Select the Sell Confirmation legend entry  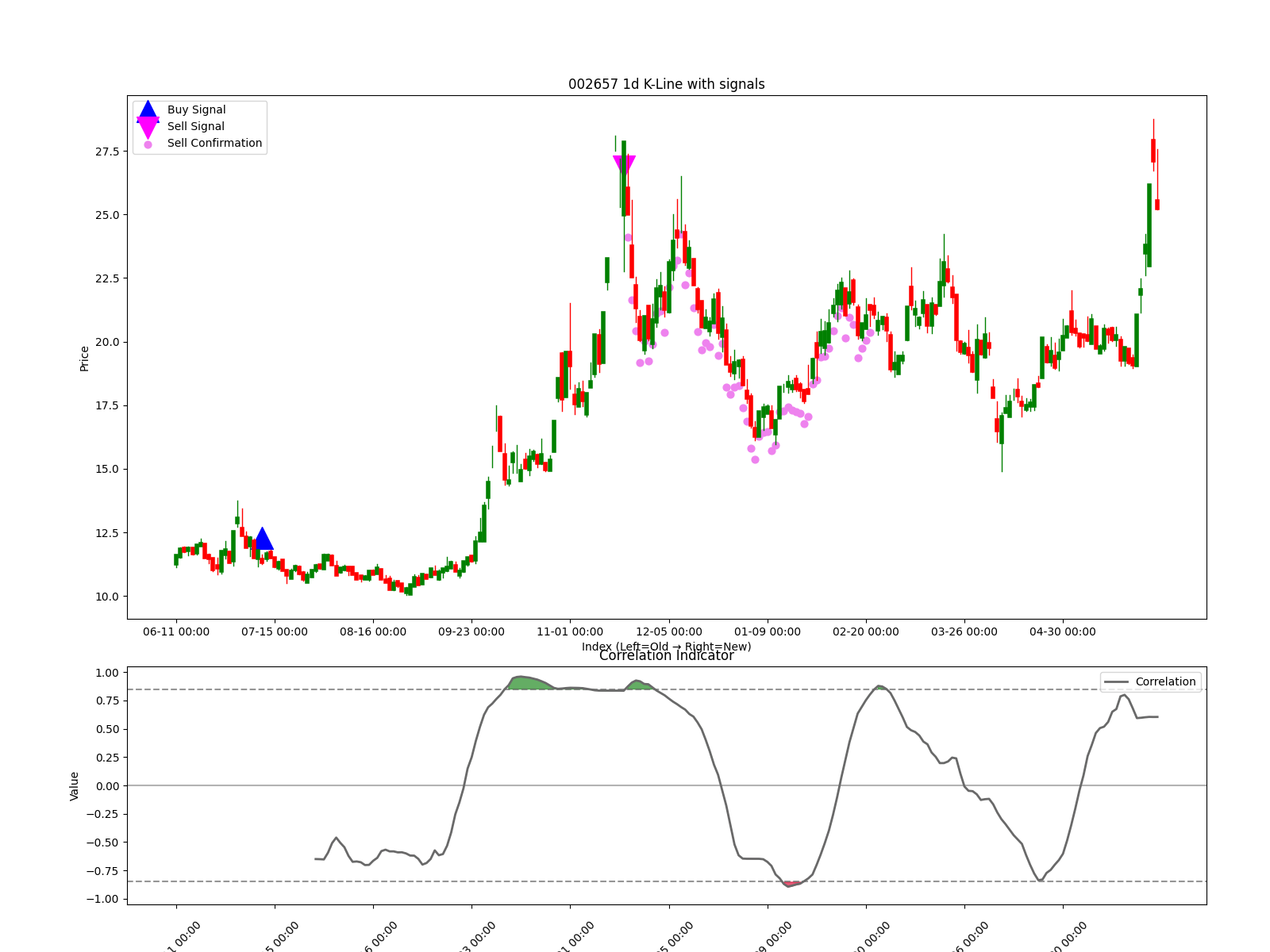click(x=214, y=144)
